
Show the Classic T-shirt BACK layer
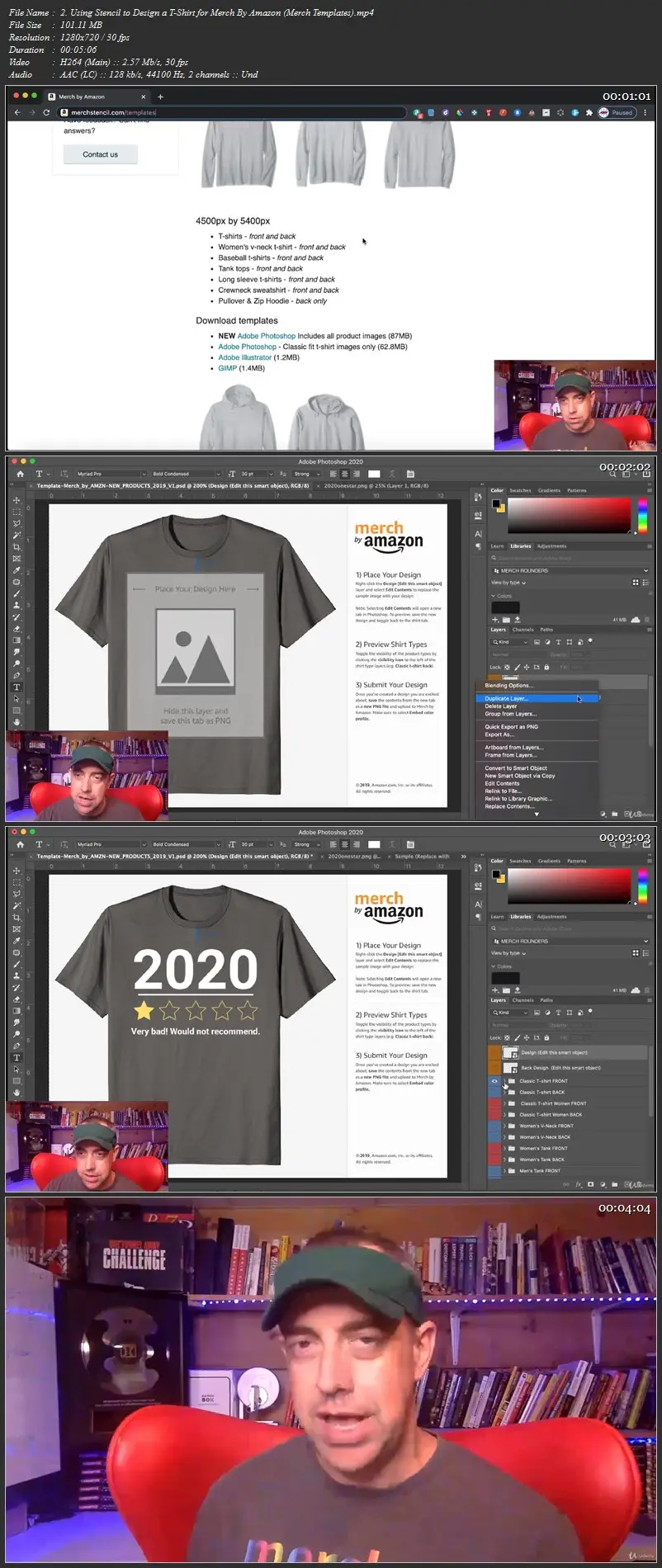[494, 1092]
